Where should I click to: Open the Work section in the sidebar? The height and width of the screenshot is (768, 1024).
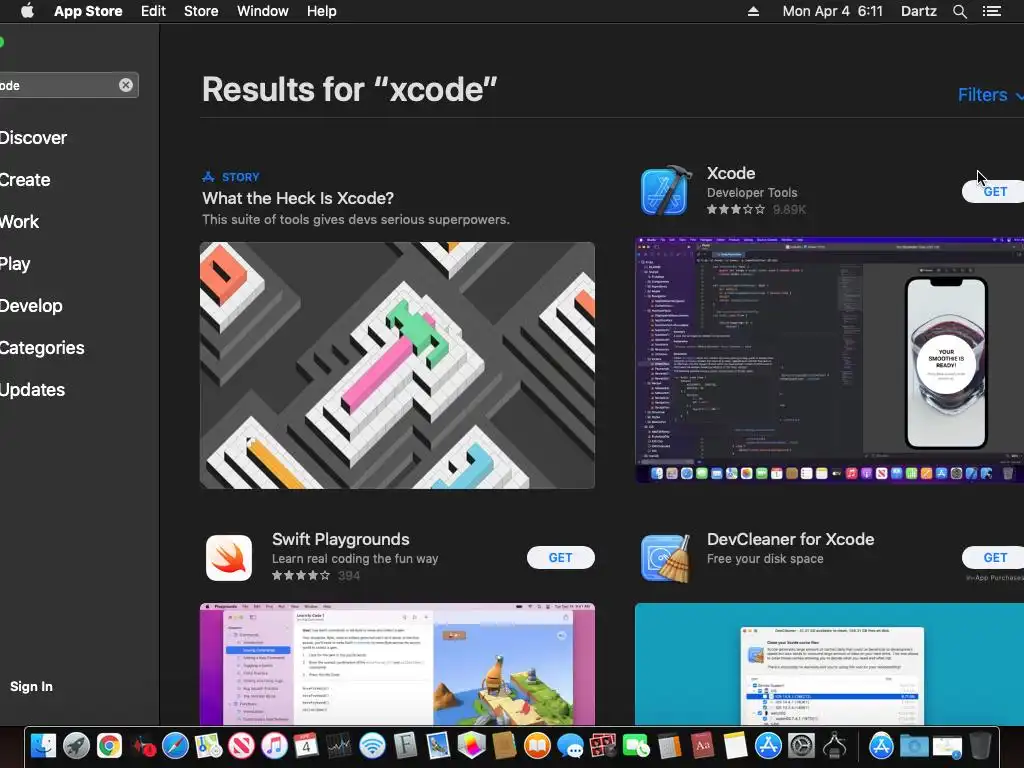[x=20, y=221]
